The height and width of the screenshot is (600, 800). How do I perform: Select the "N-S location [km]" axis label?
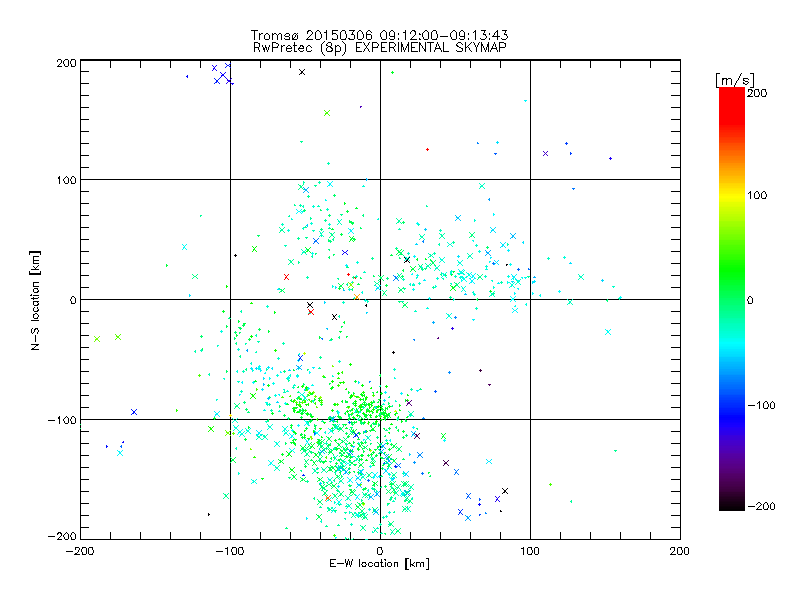pos(35,300)
